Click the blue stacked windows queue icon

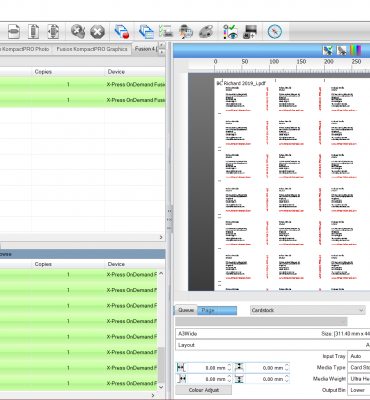(x=146, y=32)
